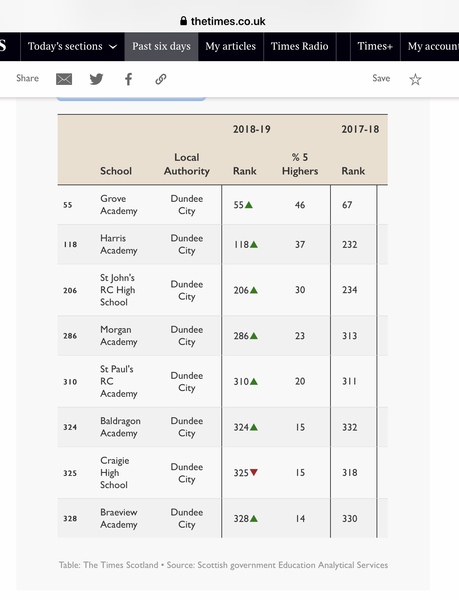Expand Today's sections dropdown chevron
Viewport: 459px width, 600px height.
(113, 47)
